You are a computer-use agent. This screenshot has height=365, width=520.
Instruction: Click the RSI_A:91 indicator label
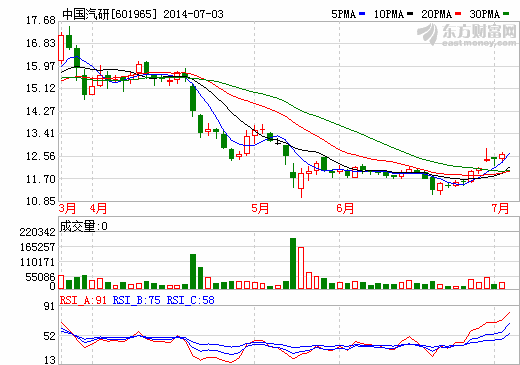point(83,300)
